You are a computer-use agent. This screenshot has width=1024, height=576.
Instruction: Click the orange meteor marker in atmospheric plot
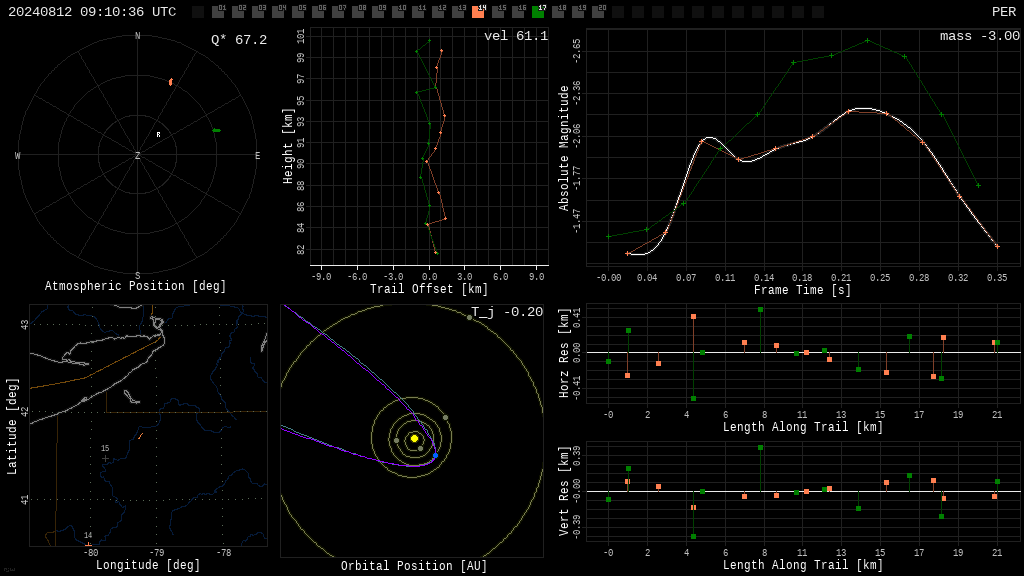(170, 82)
